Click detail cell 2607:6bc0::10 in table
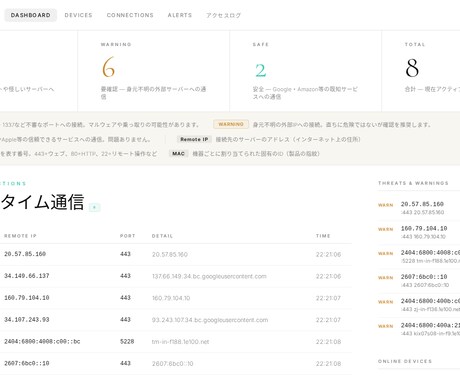Viewport: 460px width, 380px height. pyautogui.click(x=173, y=364)
